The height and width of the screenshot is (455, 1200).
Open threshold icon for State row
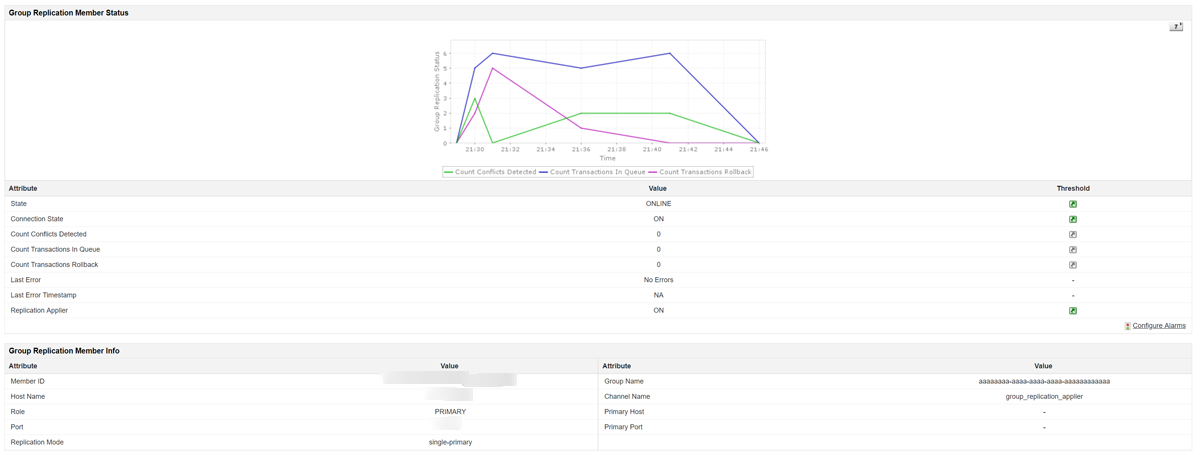(x=1073, y=204)
